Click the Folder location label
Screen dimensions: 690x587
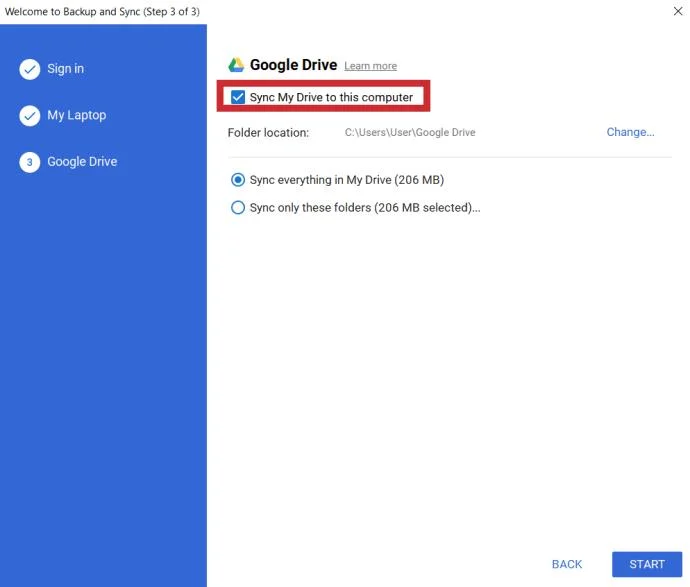click(x=268, y=132)
